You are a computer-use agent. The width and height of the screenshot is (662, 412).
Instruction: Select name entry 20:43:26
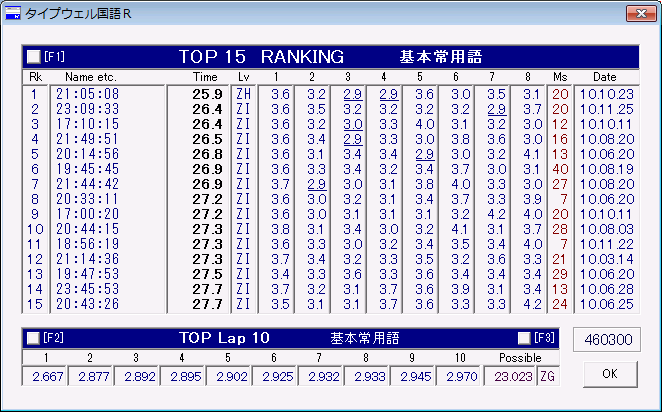pyautogui.click(x=88, y=304)
